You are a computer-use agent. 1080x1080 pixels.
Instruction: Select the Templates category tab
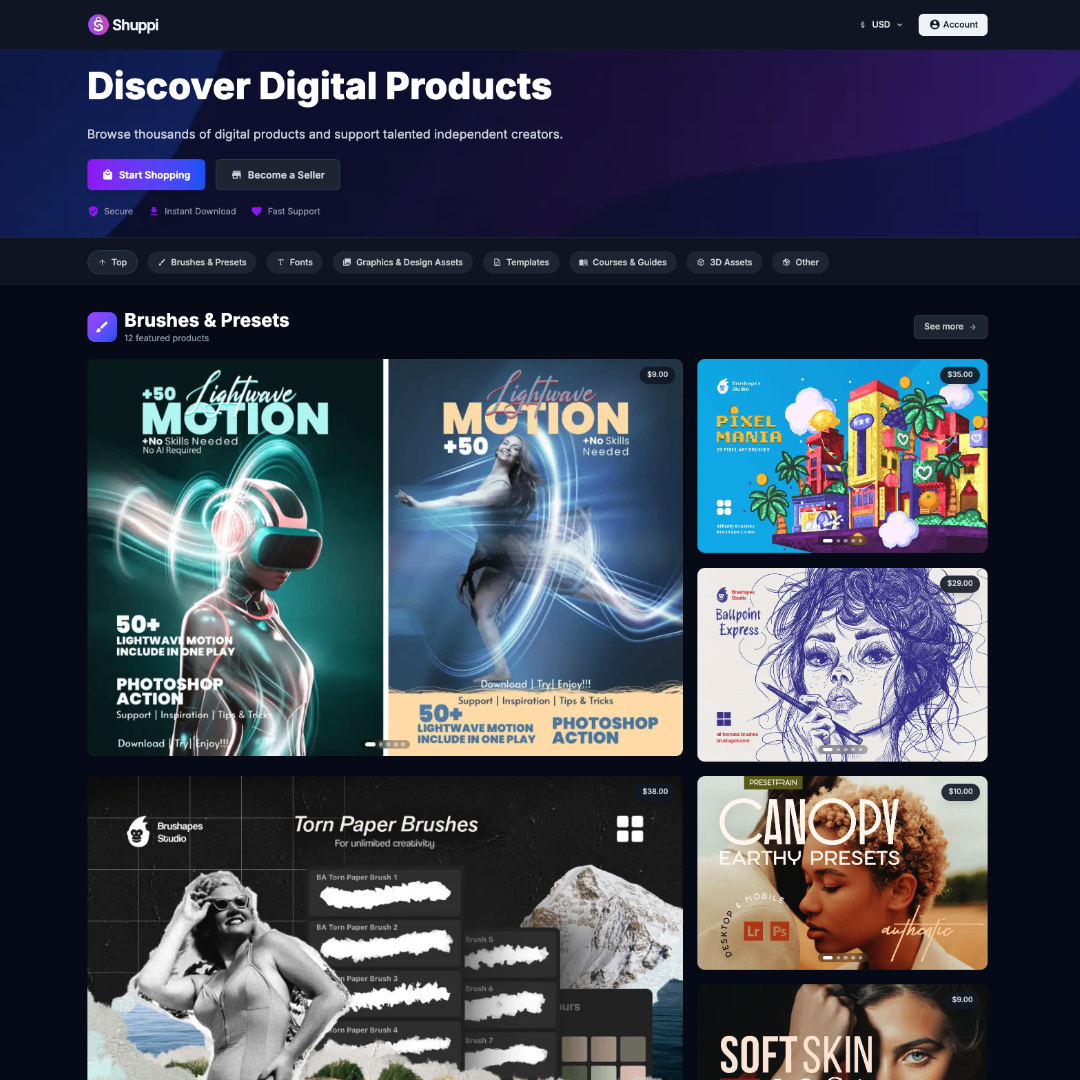521,262
